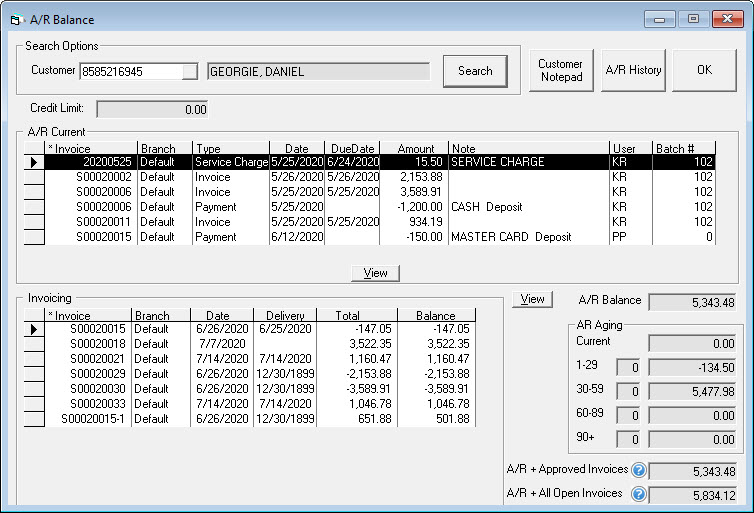754x513 pixels.
Task: Select the -150.00 payment amount
Action: (x=414, y=237)
